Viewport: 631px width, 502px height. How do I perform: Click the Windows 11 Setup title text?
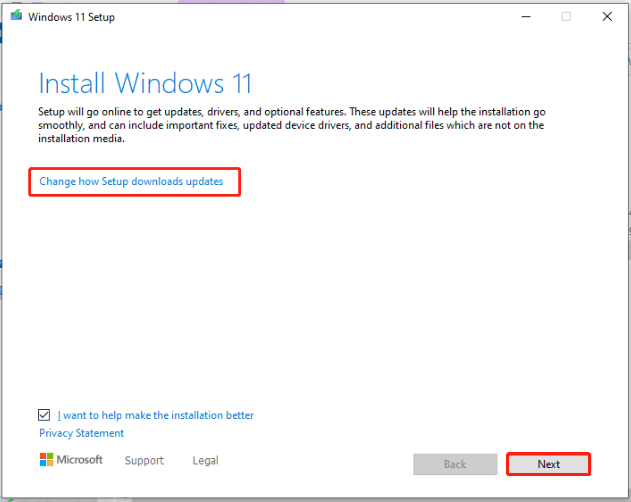71,17
